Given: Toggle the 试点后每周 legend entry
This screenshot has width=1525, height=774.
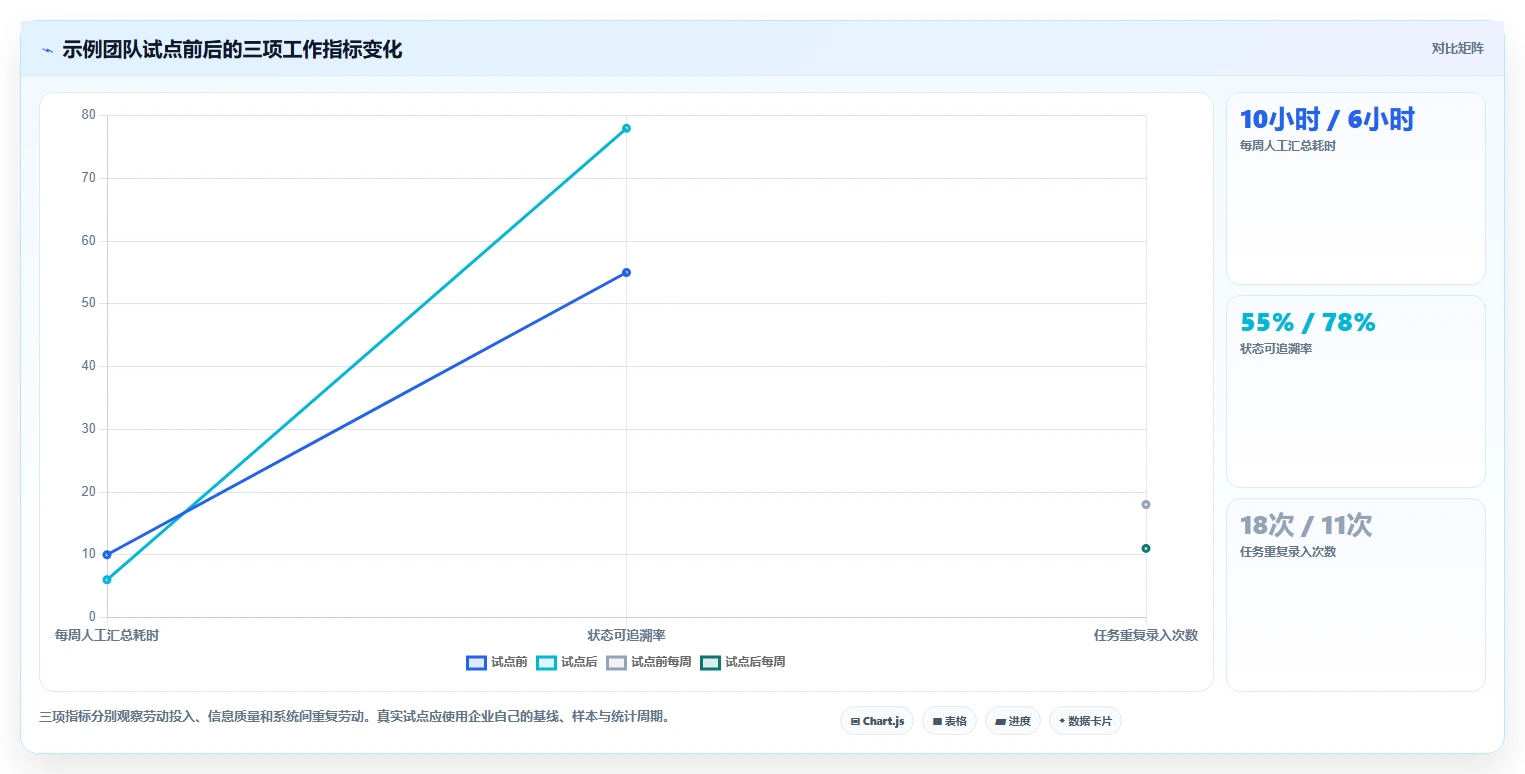Looking at the screenshot, I should [x=743, y=662].
